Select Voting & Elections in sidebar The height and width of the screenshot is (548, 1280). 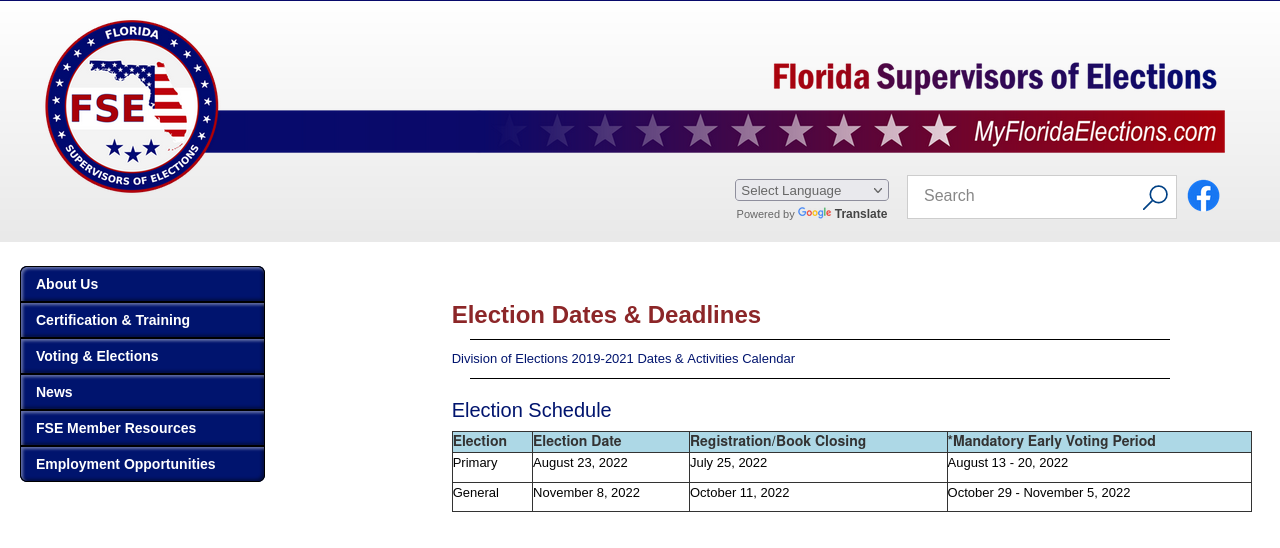click(x=142, y=356)
